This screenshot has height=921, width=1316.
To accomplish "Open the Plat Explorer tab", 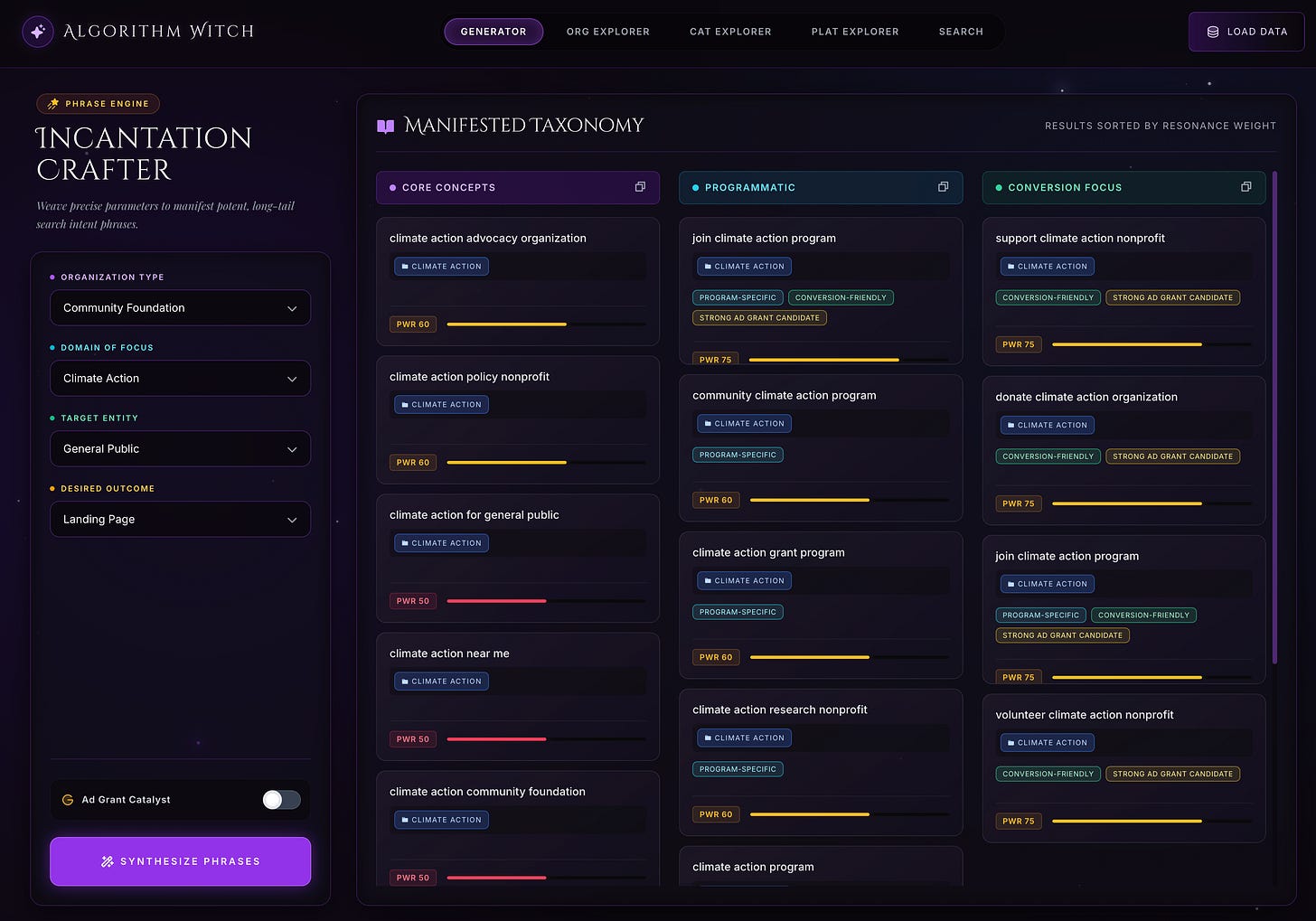I will (x=855, y=32).
